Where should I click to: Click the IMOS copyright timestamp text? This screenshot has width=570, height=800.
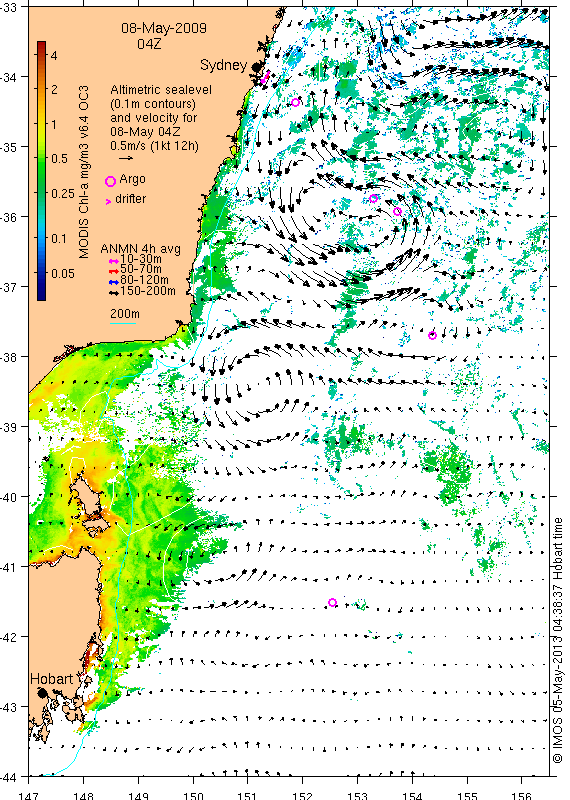coord(558,641)
